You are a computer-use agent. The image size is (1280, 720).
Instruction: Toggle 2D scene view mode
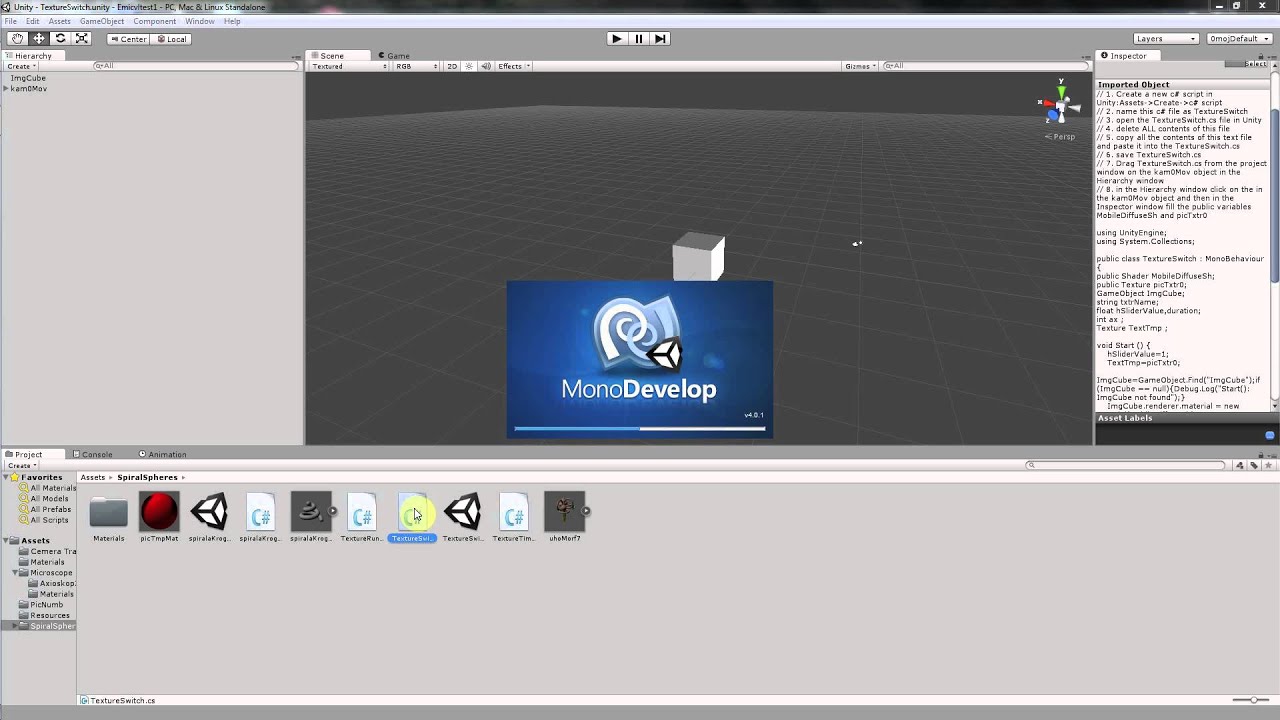[452, 66]
